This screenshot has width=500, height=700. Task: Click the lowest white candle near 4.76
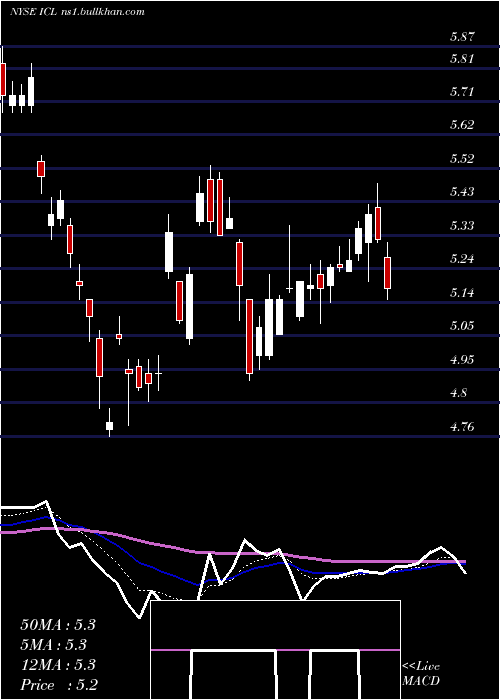click(x=109, y=426)
